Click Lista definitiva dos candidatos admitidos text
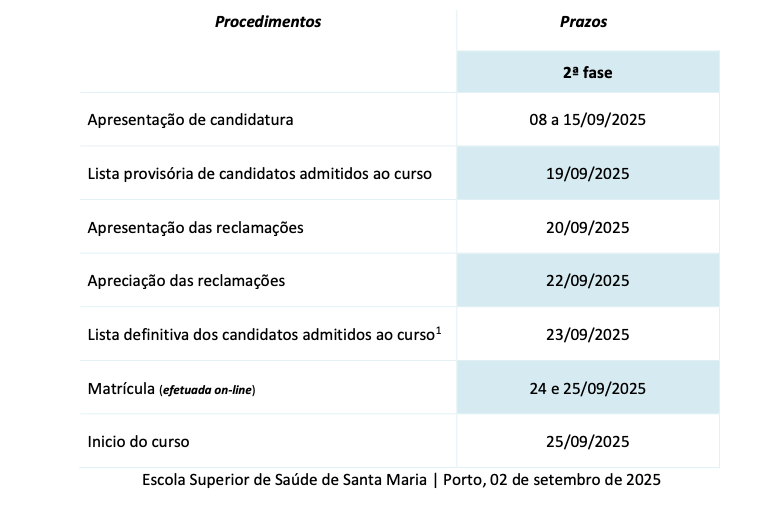Image resolution: width=782 pixels, height=509 pixels. click(260, 335)
